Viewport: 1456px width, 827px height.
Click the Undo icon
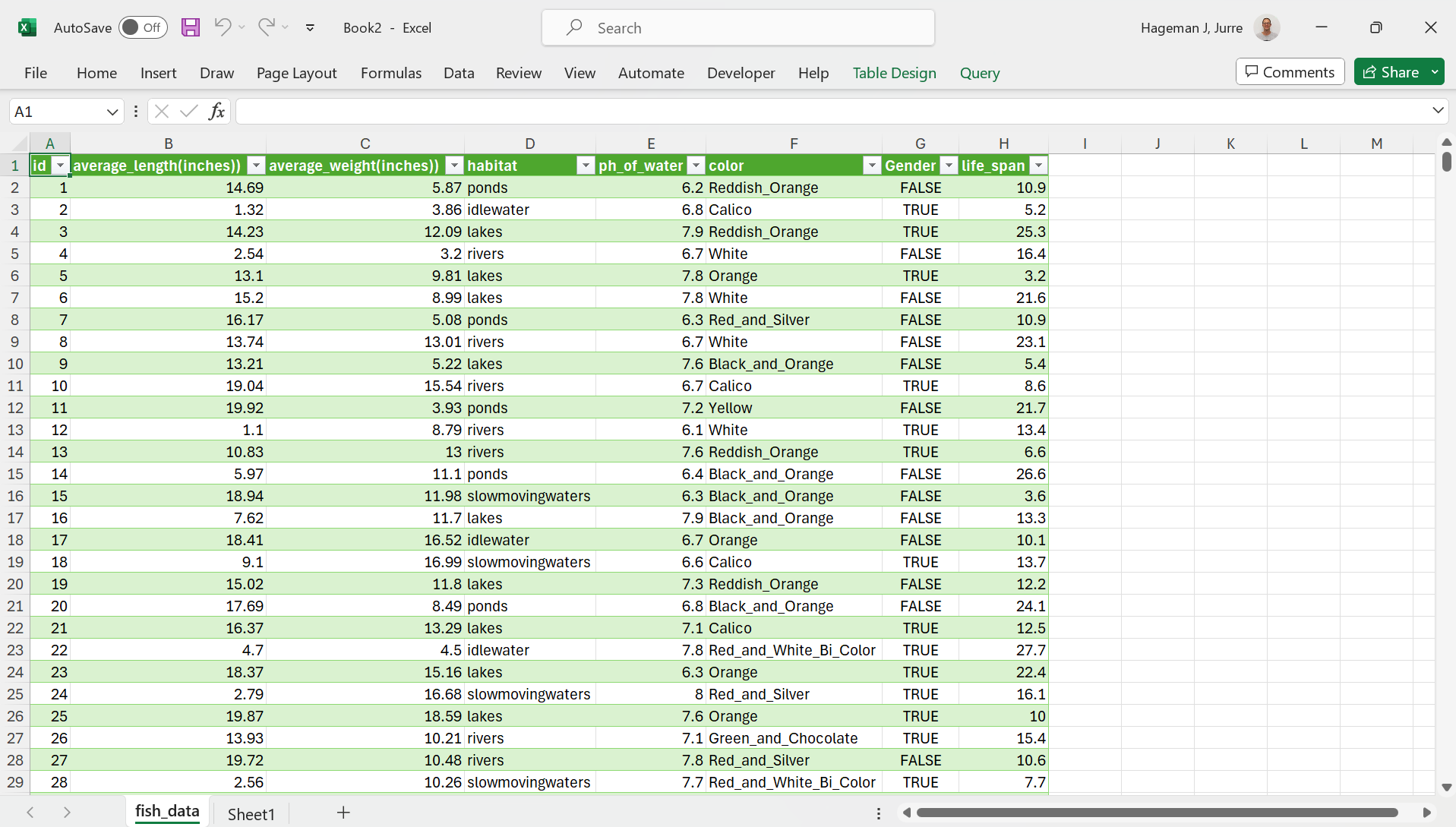[221, 27]
